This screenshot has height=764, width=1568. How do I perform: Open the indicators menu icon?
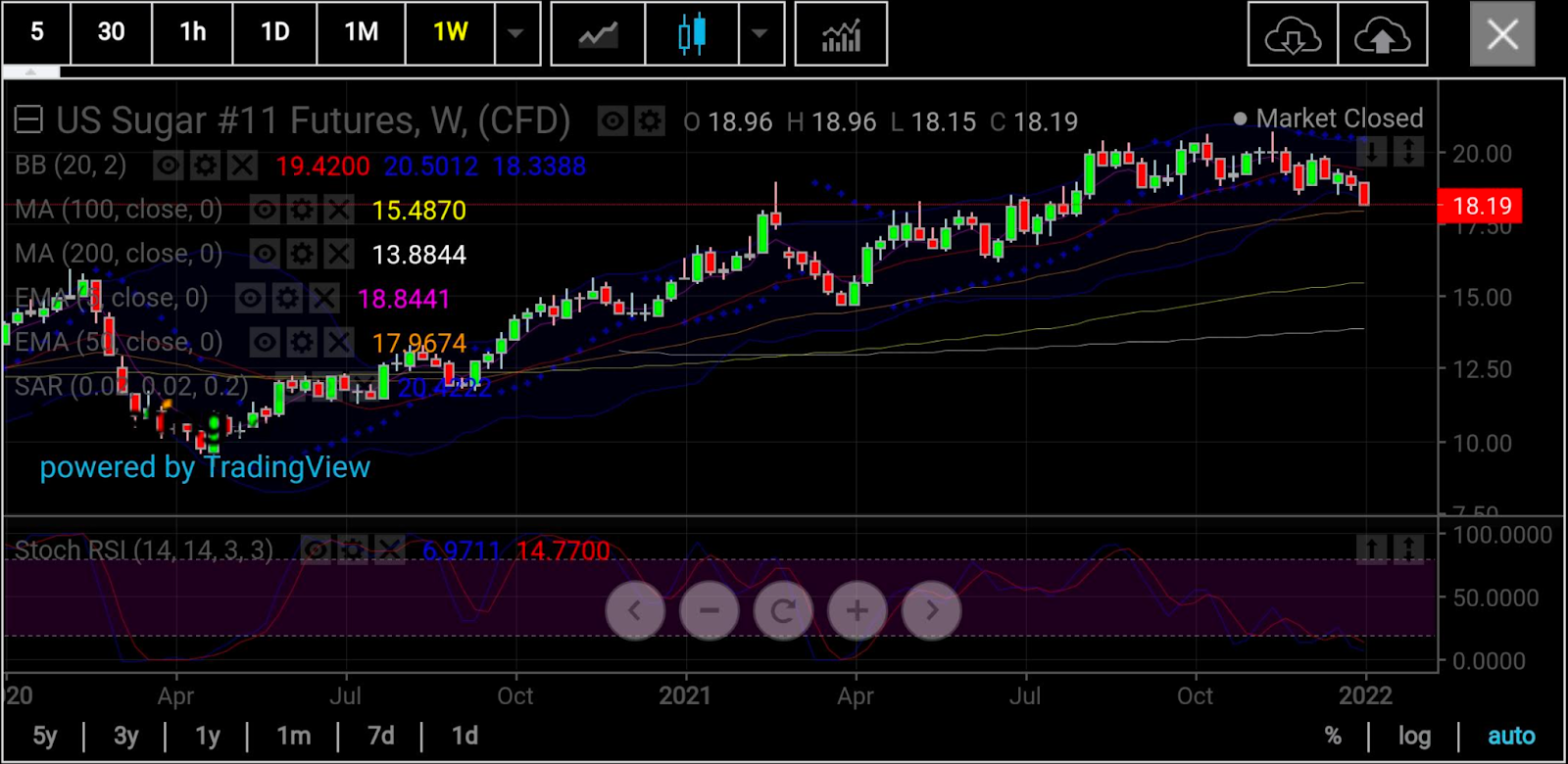841,34
